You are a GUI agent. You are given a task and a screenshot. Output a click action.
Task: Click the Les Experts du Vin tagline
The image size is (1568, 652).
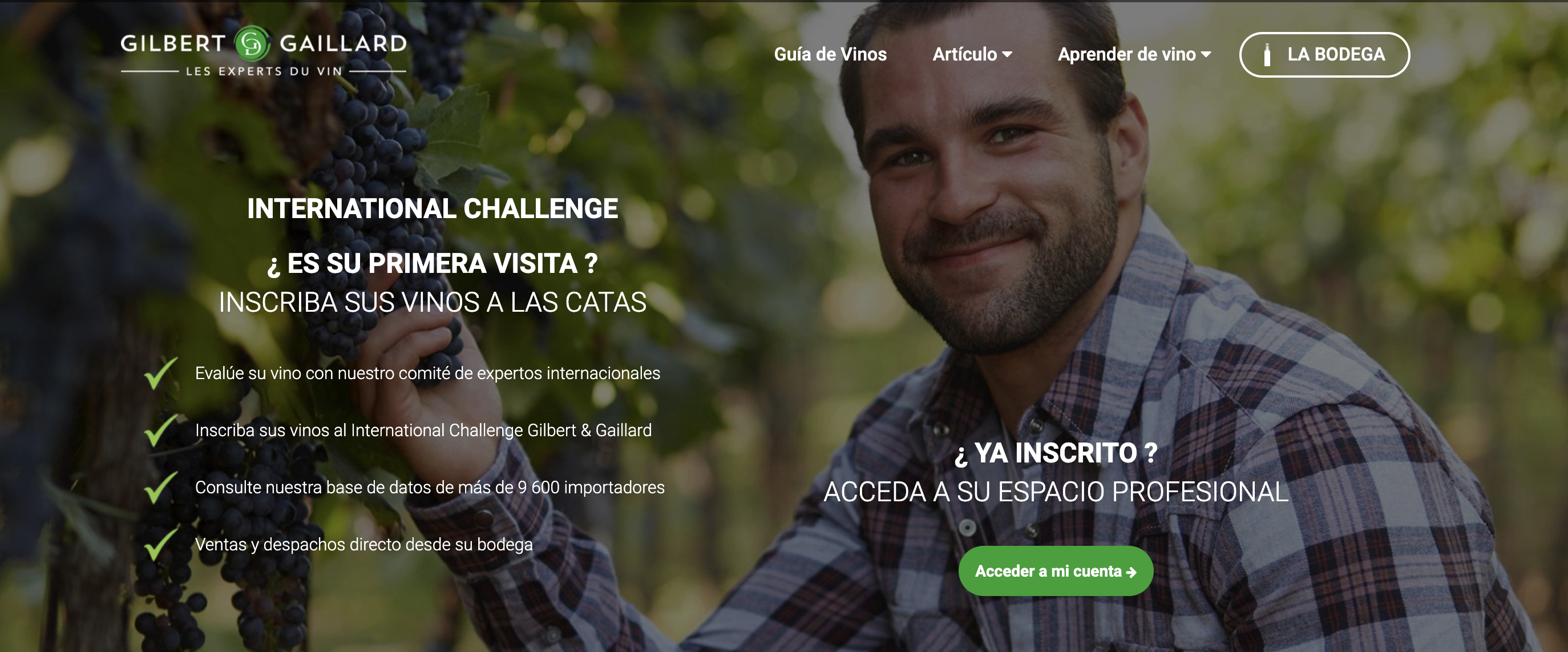pos(264,71)
